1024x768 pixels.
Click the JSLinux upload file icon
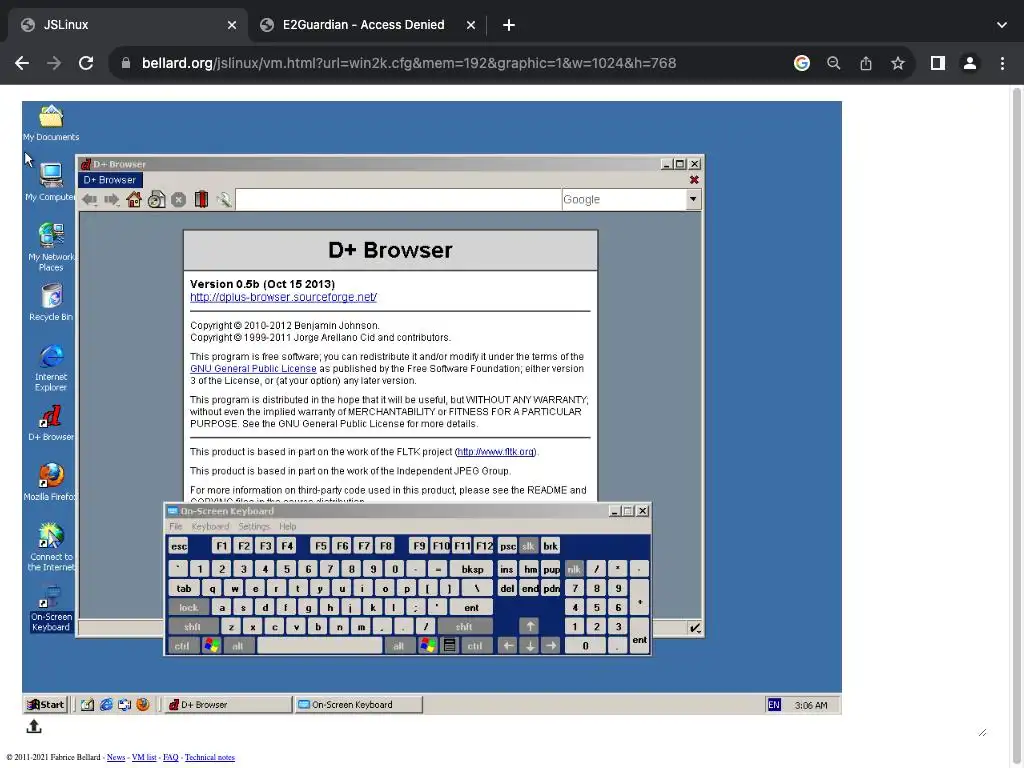coord(34,726)
